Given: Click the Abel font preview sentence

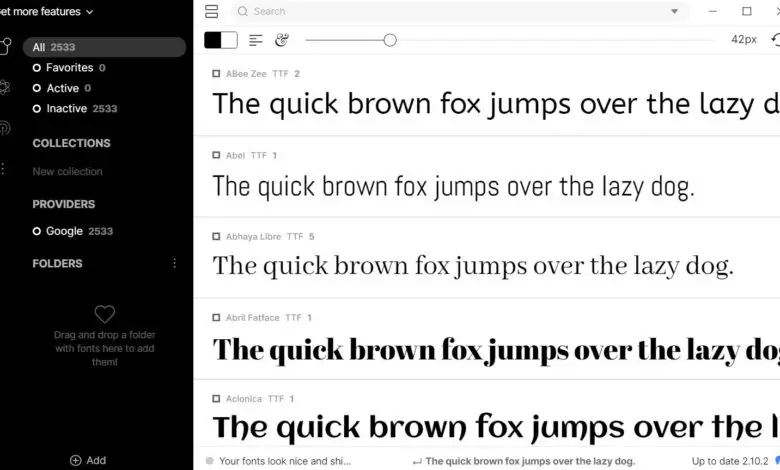Looking at the screenshot, I should [x=453, y=188].
